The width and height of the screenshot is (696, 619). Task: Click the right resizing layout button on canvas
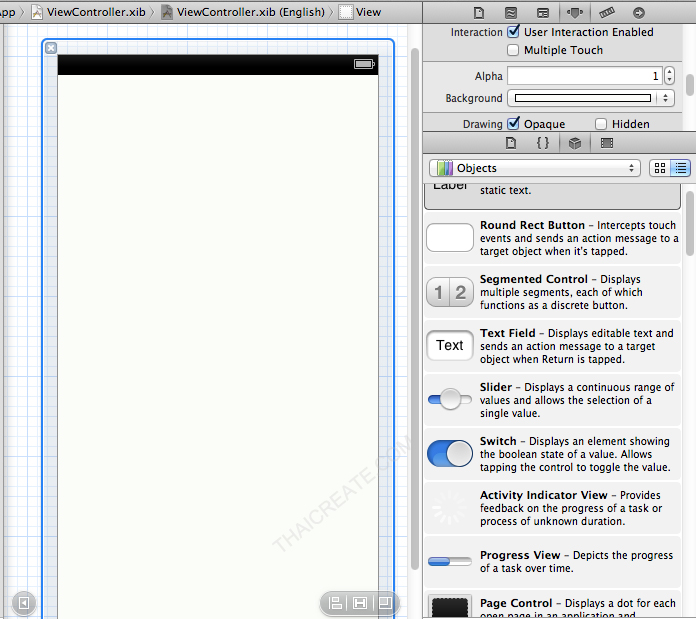click(x=384, y=603)
